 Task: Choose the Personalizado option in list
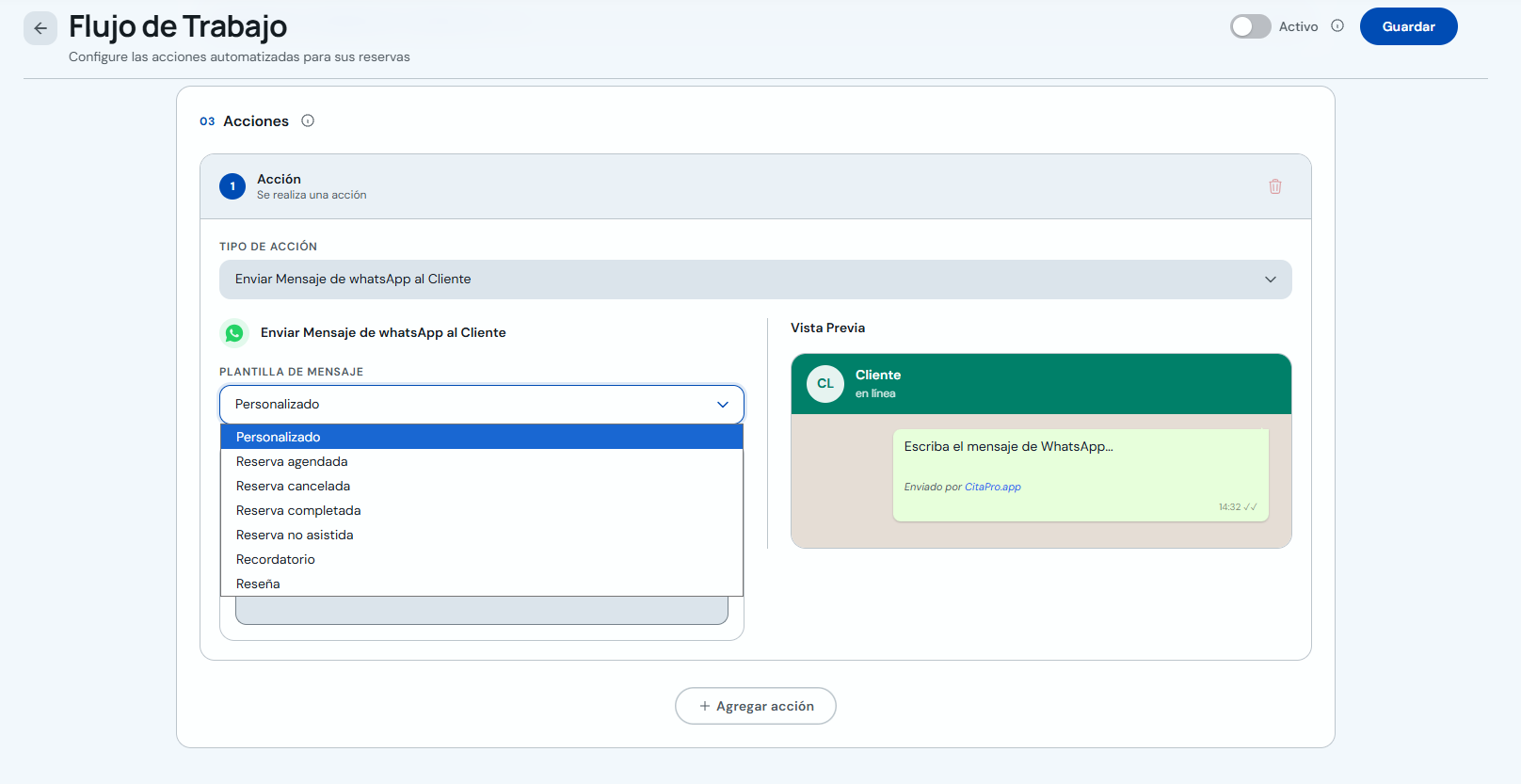point(481,437)
